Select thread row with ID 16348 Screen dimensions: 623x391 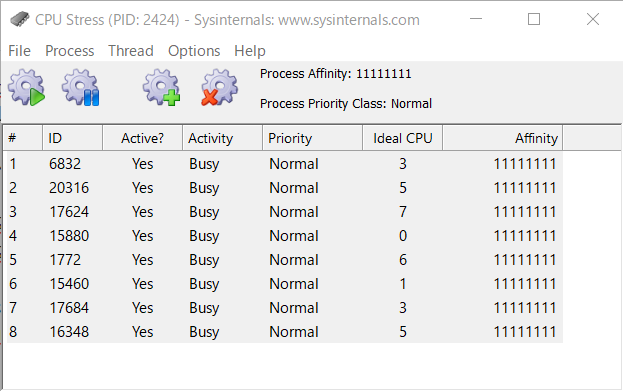pyautogui.click(x=284, y=331)
